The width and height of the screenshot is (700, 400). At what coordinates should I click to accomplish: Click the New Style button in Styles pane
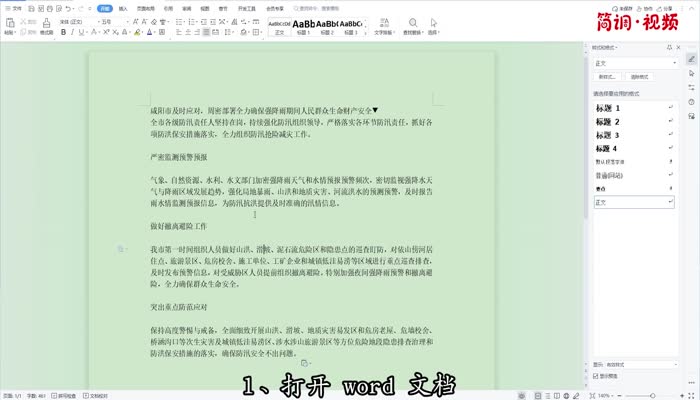607,77
